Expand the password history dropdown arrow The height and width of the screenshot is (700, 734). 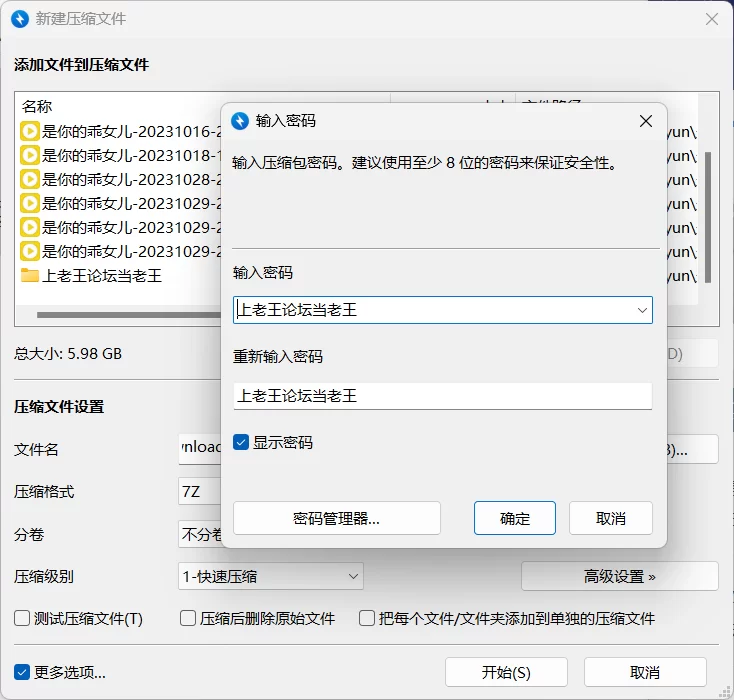click(642, 310)
